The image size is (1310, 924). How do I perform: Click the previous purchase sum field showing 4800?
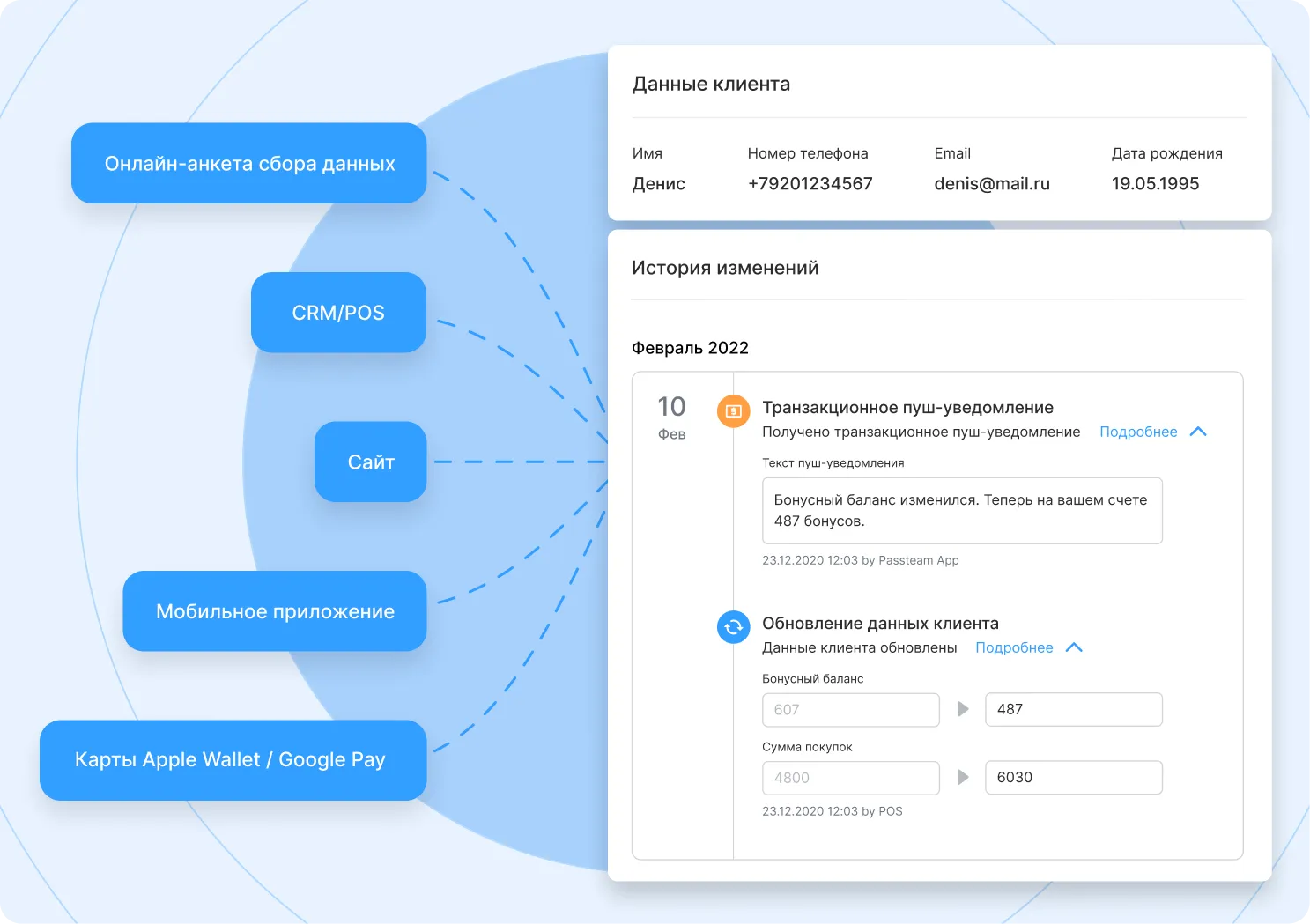(x=850, y=778)
